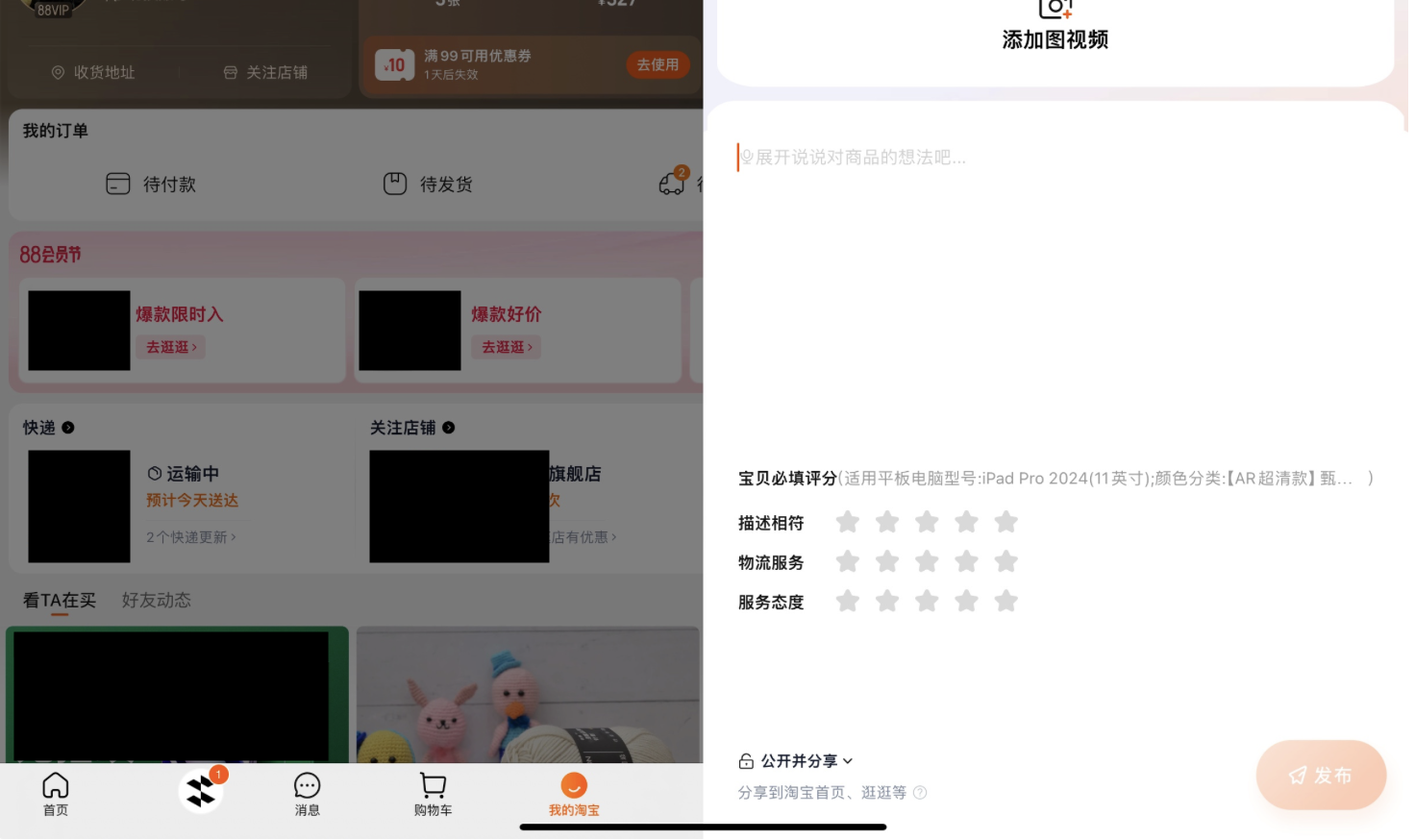
Task: Tap 去使用 on the coupon
Action: (658, 64)
